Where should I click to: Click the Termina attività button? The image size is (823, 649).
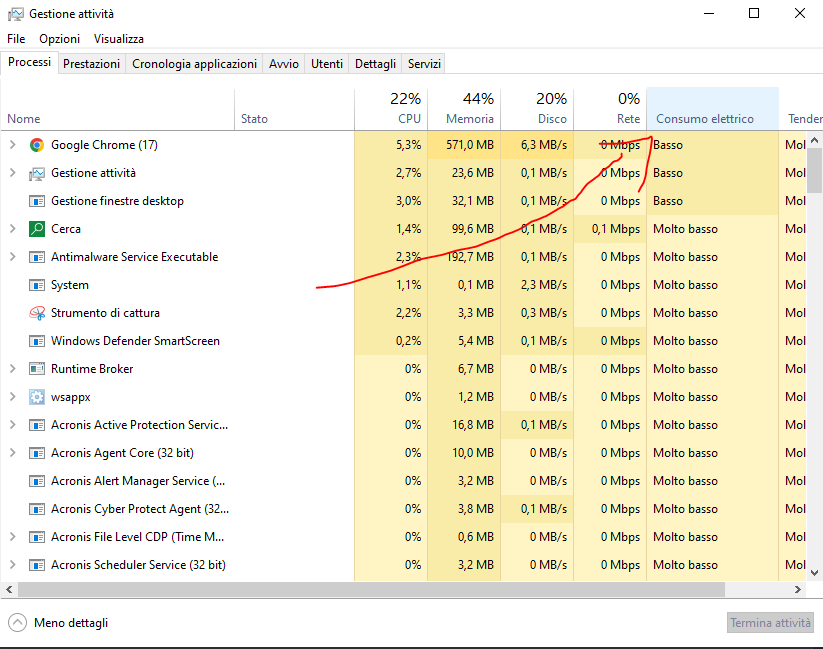click(x=770, y=623)
